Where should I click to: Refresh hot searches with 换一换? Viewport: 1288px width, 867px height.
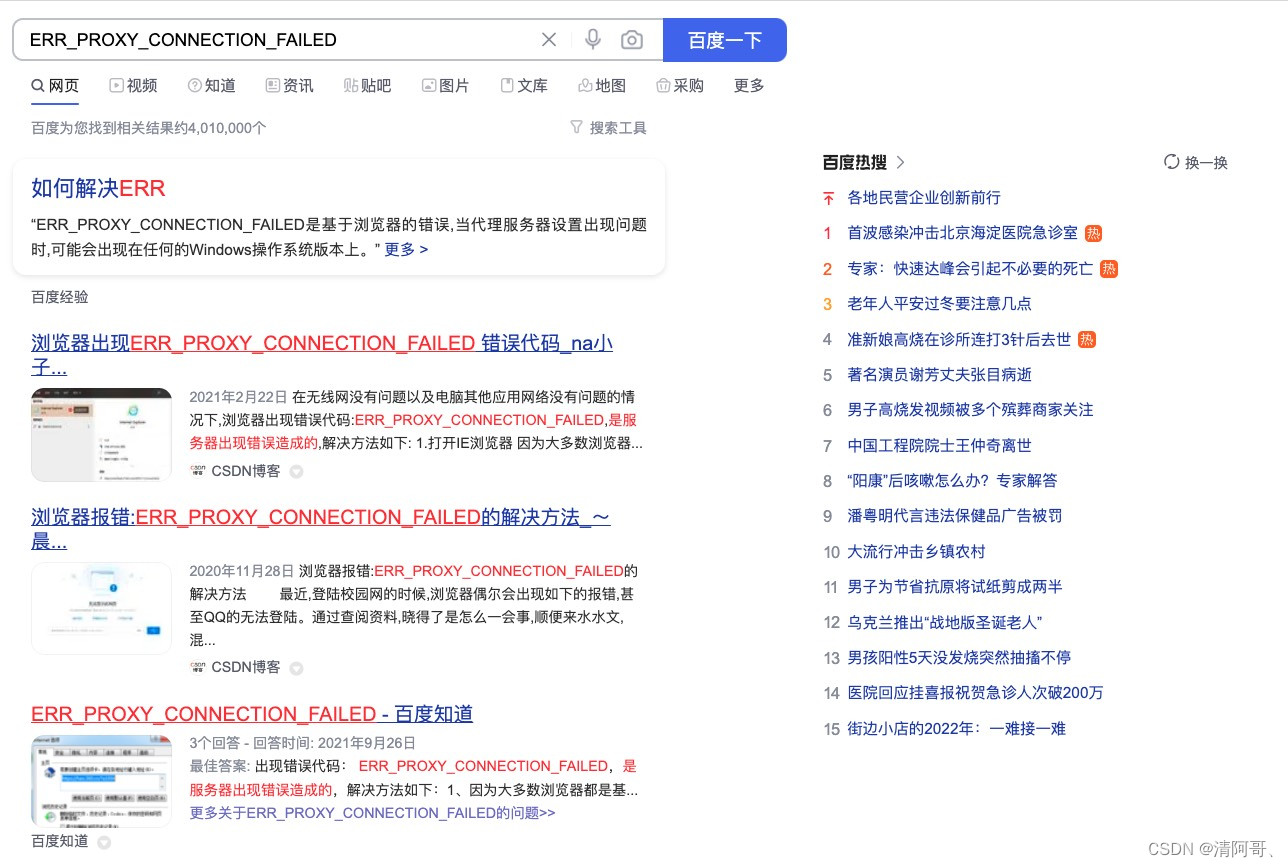1196,162
